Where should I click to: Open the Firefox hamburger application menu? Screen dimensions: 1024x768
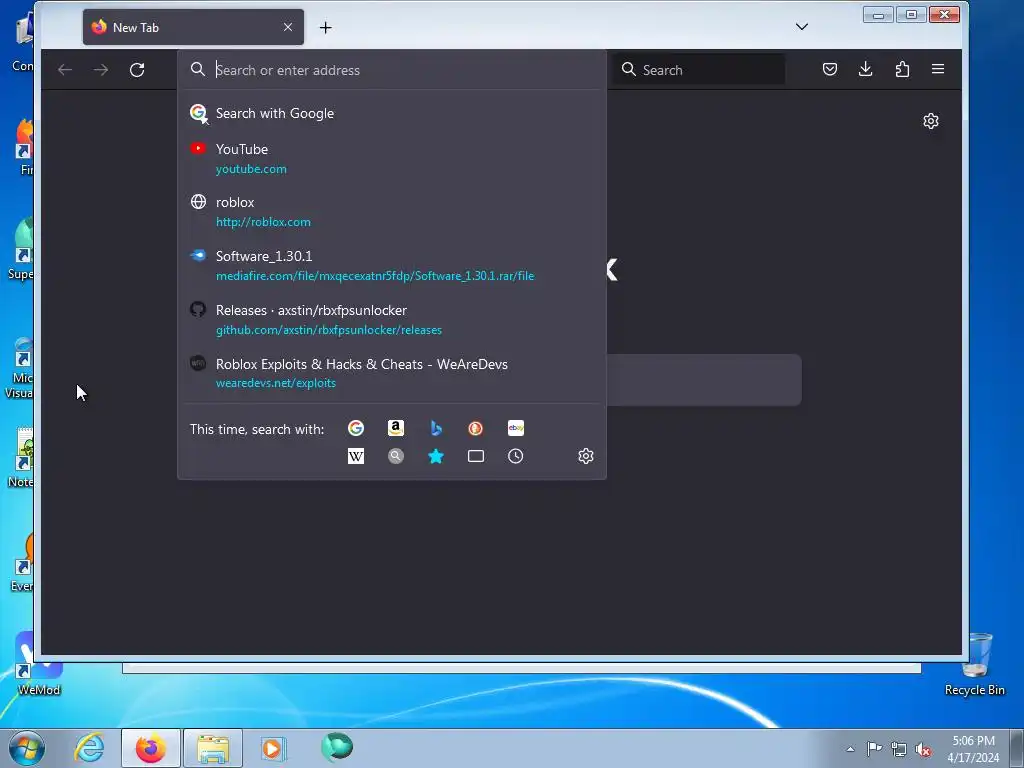938,69
